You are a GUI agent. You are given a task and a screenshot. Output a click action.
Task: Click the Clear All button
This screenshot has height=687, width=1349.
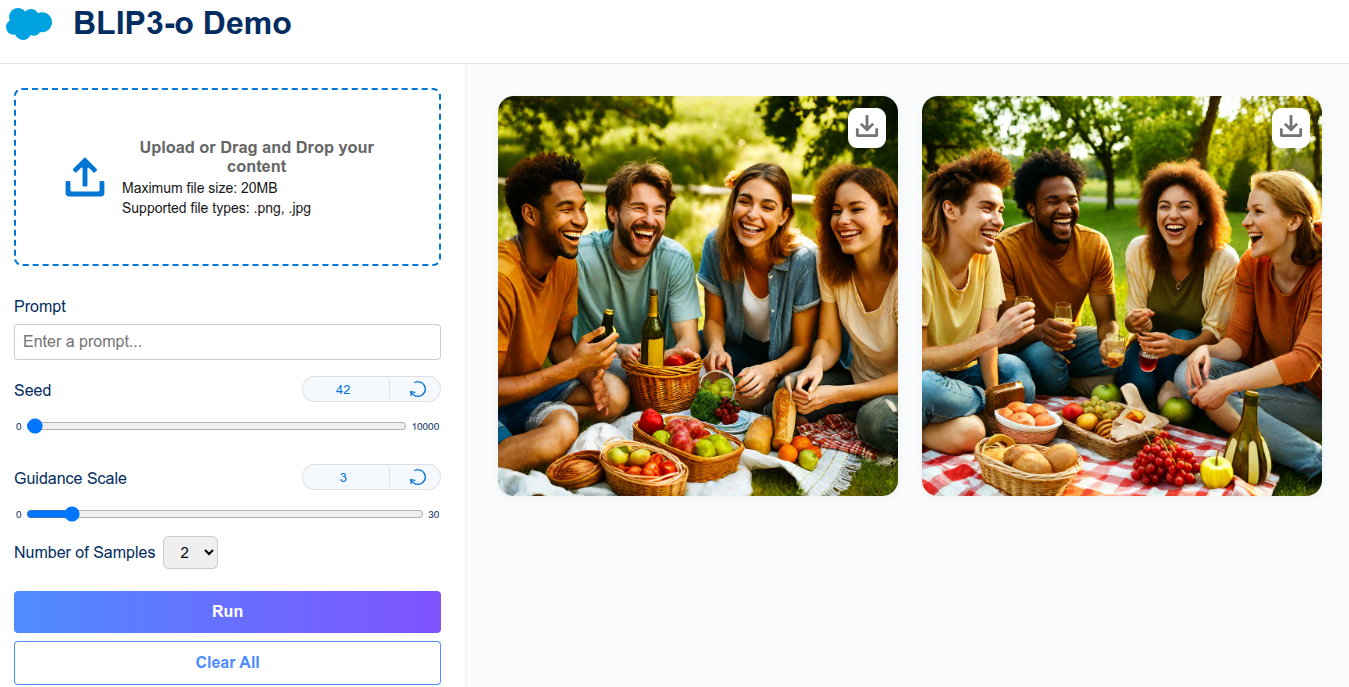(227, 662)
